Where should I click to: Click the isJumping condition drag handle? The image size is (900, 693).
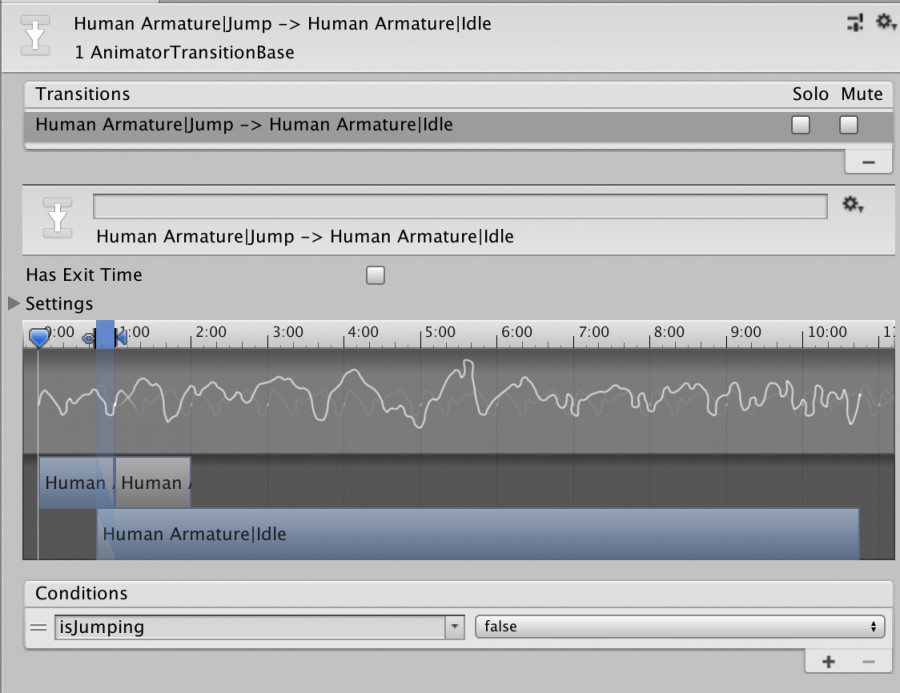(x=38, y=627)
